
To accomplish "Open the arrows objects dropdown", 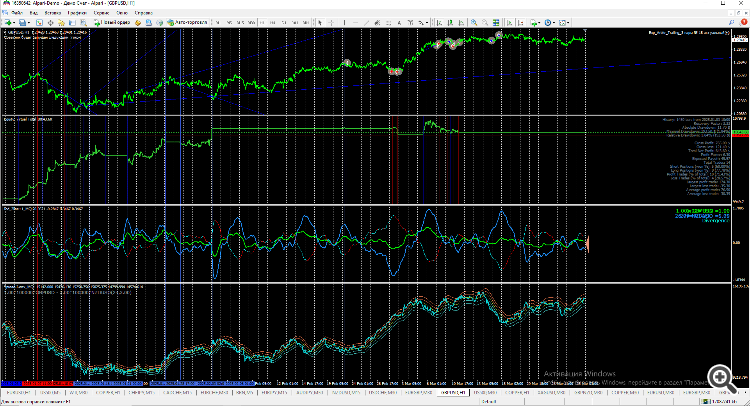I will click(x=427, y=22).
